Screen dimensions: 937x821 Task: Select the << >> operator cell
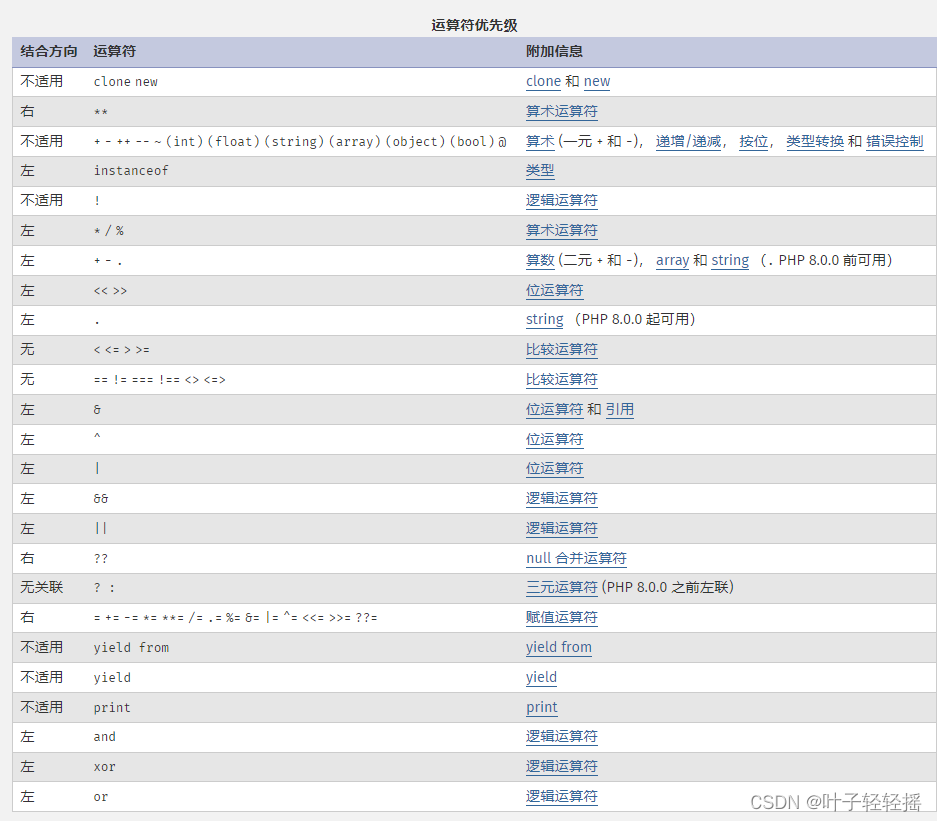[111, 290]
